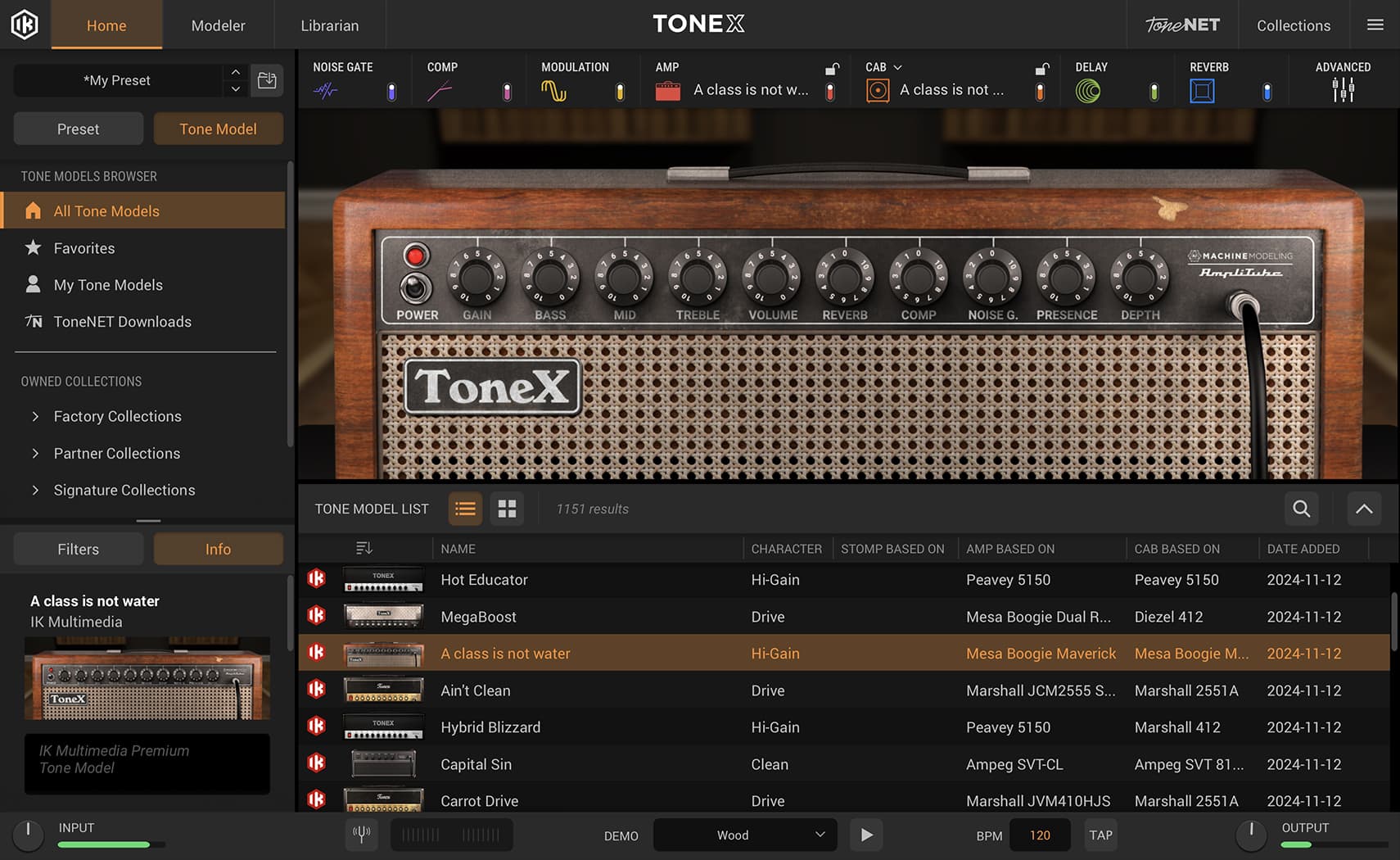Click the INPUT level knob

(x=28, y=835)
